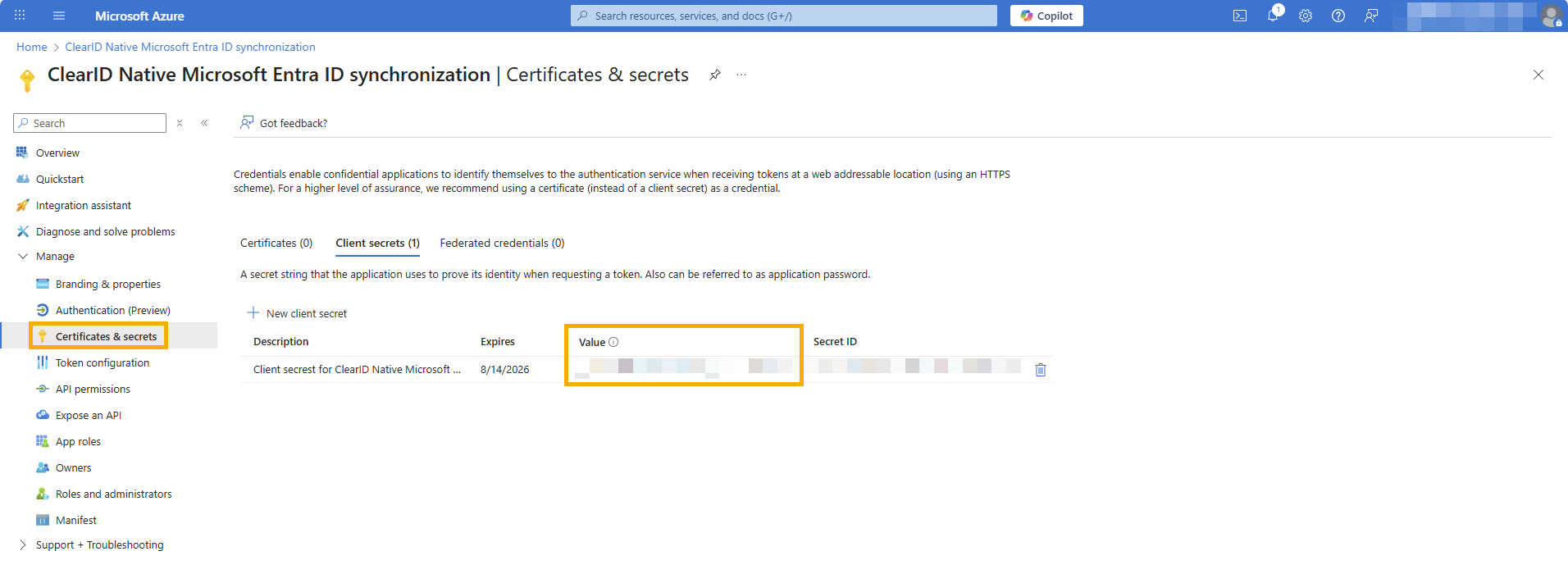
Task: Open portal settings gear
Action: point(1306,16)
